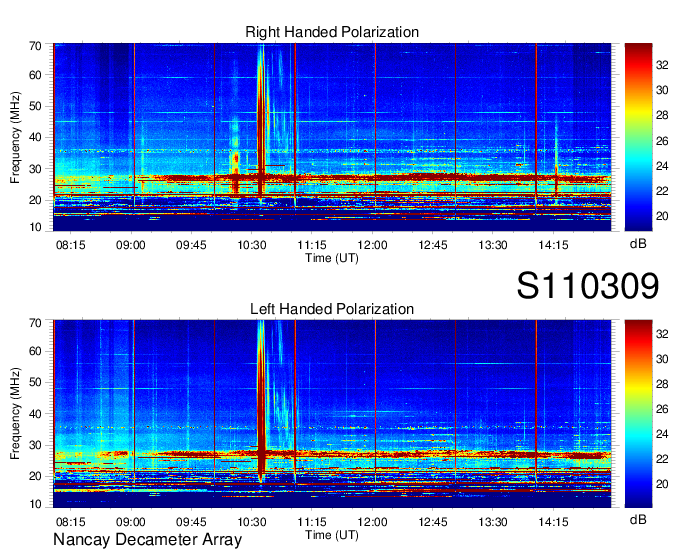Click the 14:15 tick label on bottom plot
This screenshot has width=680, height=552.
click(x=553, y=522)
